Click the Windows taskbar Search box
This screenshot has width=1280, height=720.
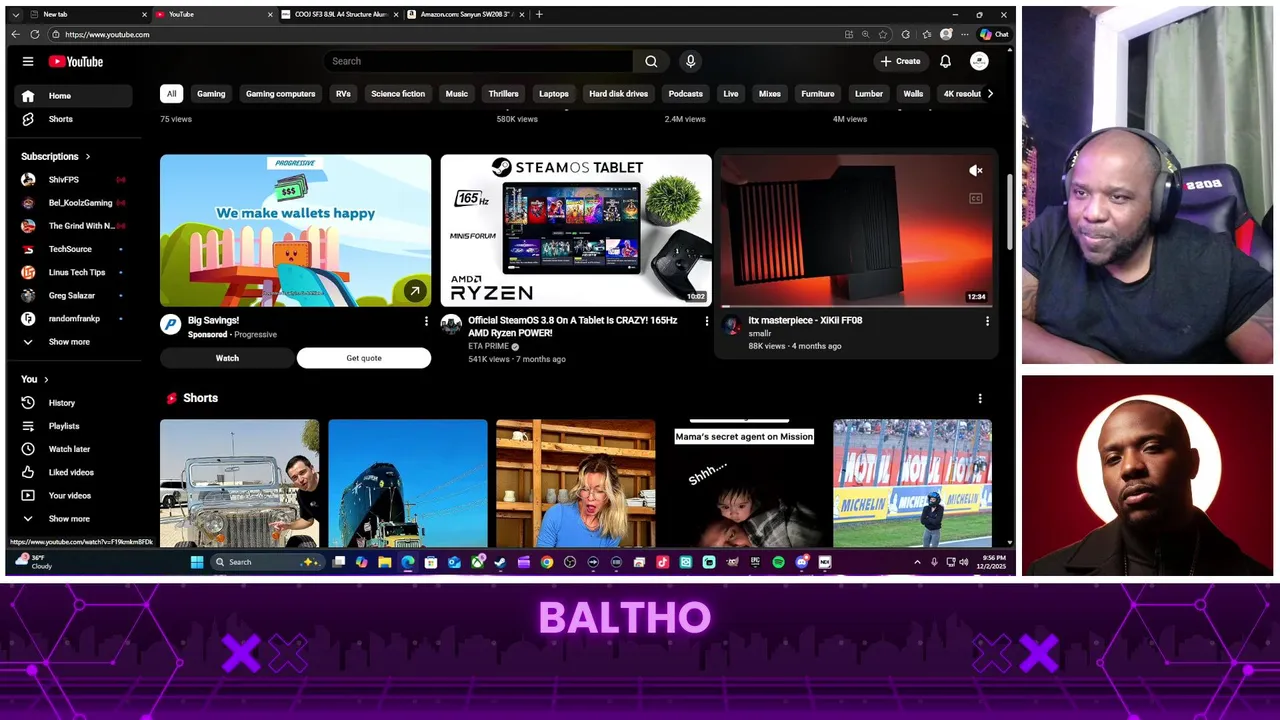[266, 562]
